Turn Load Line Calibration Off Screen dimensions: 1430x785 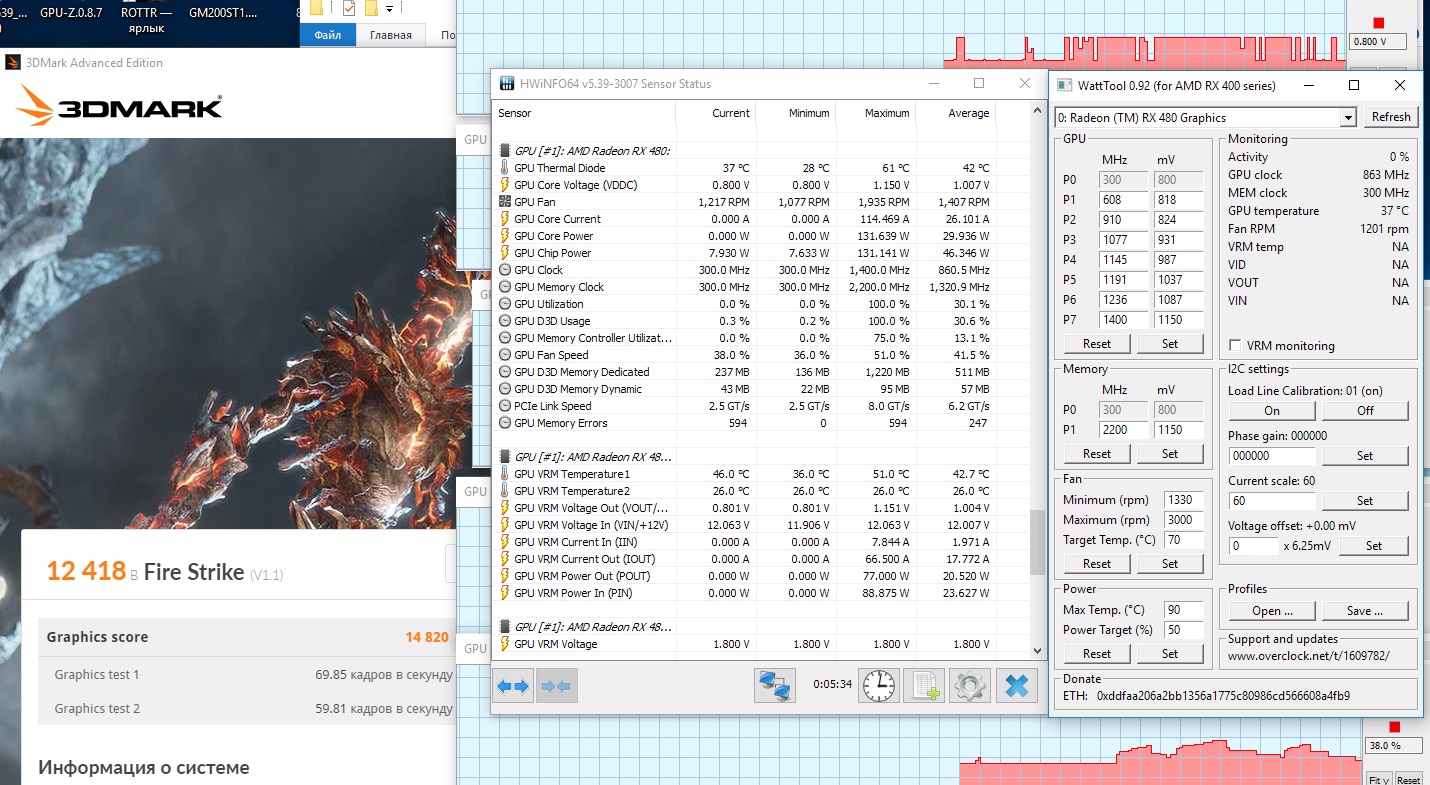pos(1365,411)
